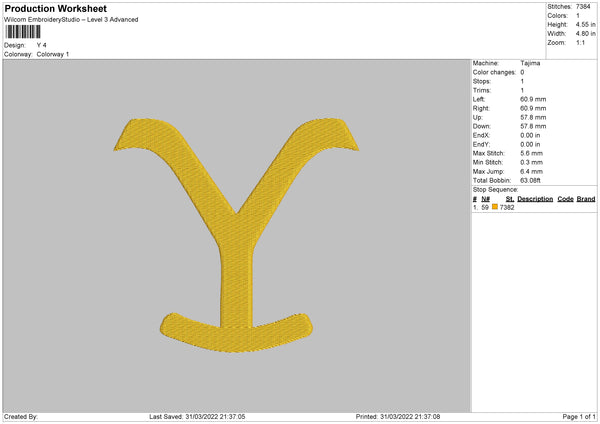Click the gold Y embroidery design preview
This screenshot has width=600, height=424.
click(x=236, y=235)
